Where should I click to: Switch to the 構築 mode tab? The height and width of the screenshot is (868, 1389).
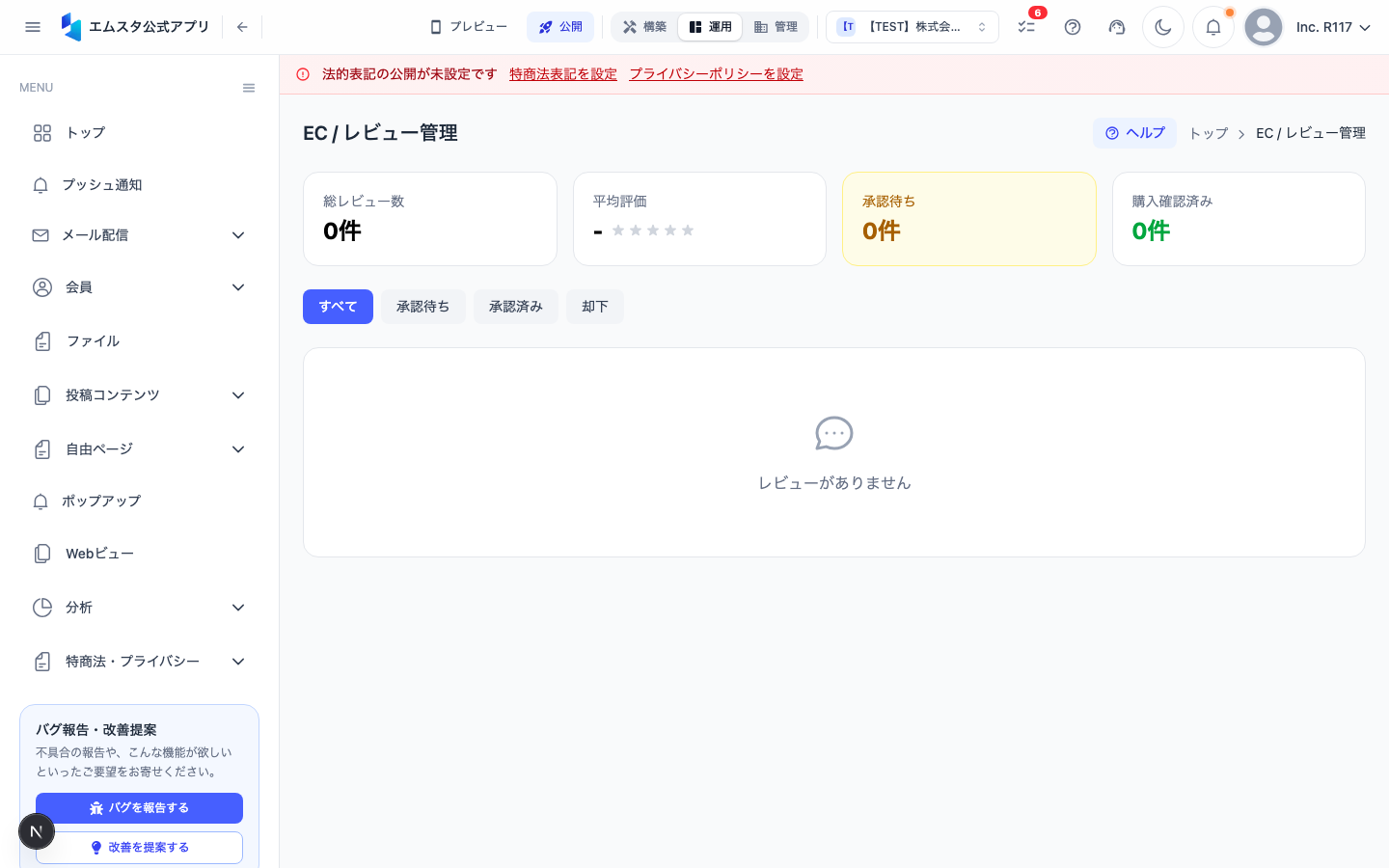(644, 27)
